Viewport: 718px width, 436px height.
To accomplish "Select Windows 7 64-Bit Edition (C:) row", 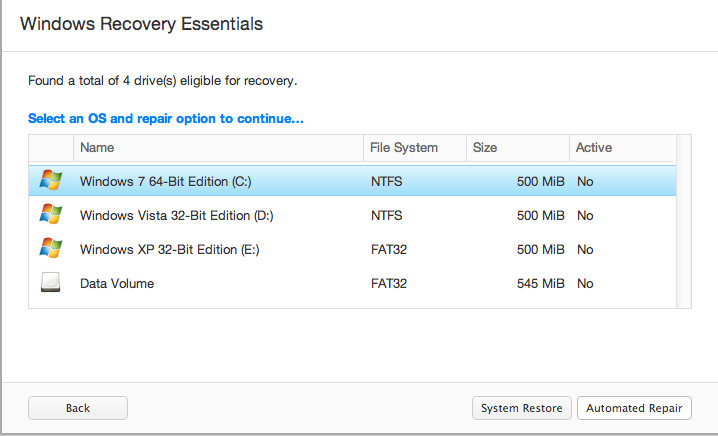I will (164, 182).
